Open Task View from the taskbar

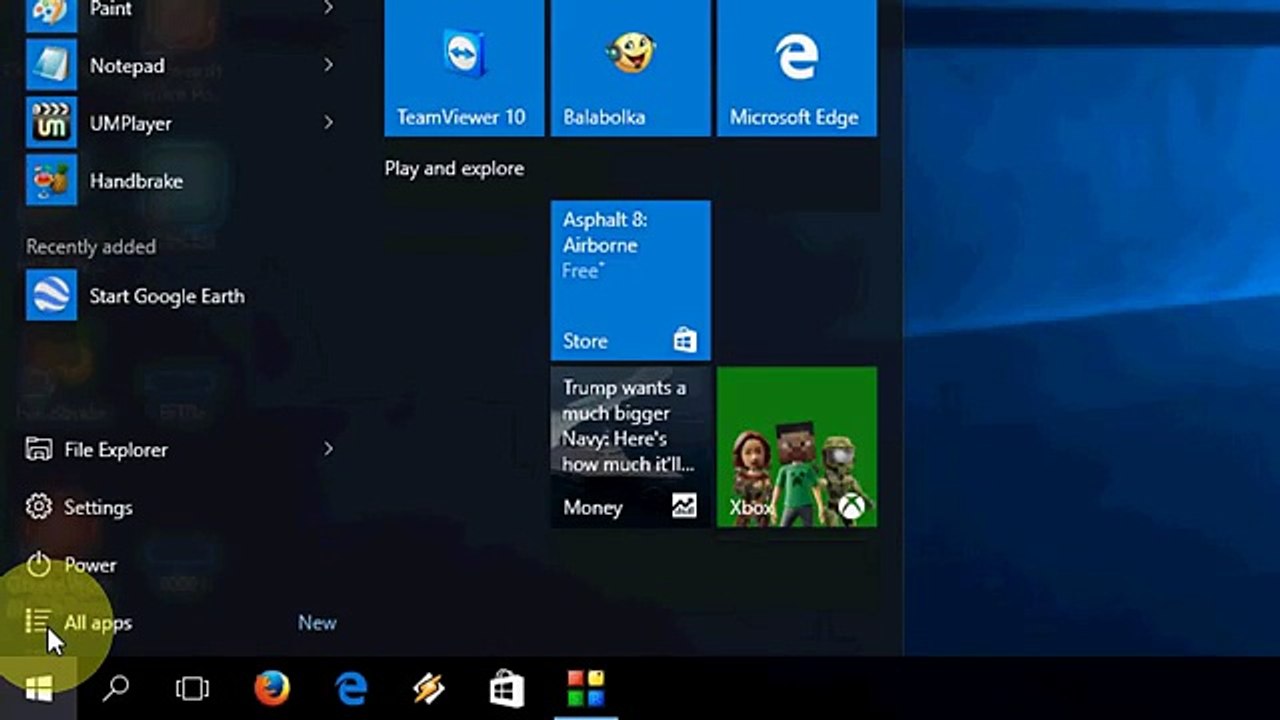click(x=192, y=688)
